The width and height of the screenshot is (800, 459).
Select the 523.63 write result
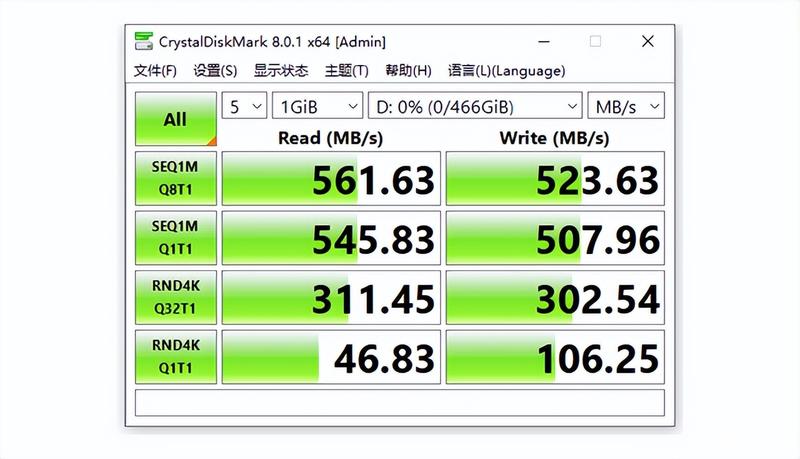[x=555, y=178]
